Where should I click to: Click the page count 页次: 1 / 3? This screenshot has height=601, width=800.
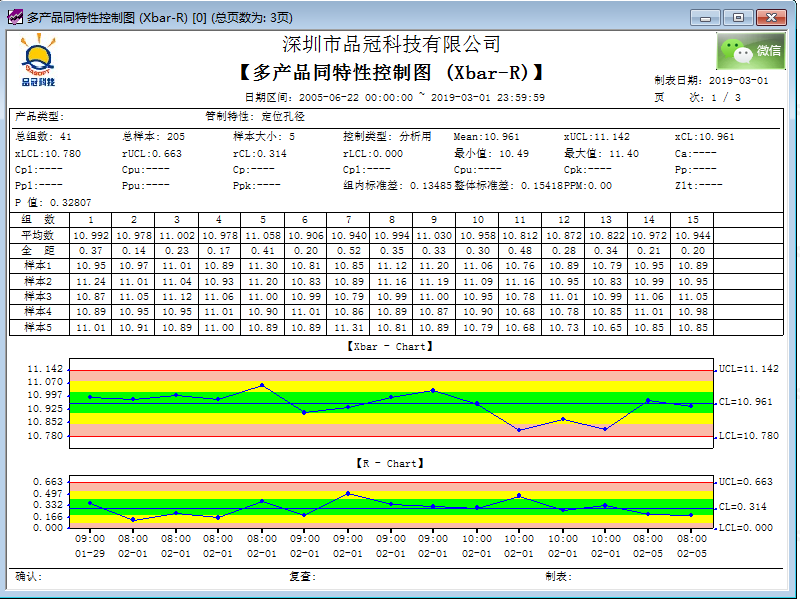697,97
